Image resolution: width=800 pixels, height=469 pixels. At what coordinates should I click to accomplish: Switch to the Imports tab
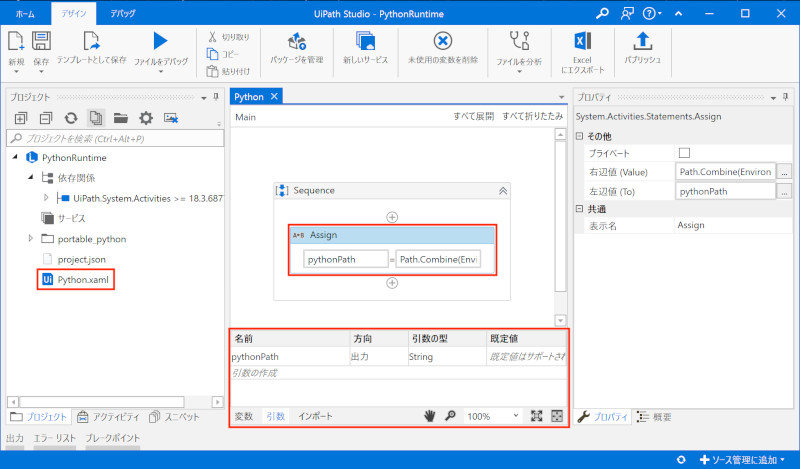[x=315, y=416]
